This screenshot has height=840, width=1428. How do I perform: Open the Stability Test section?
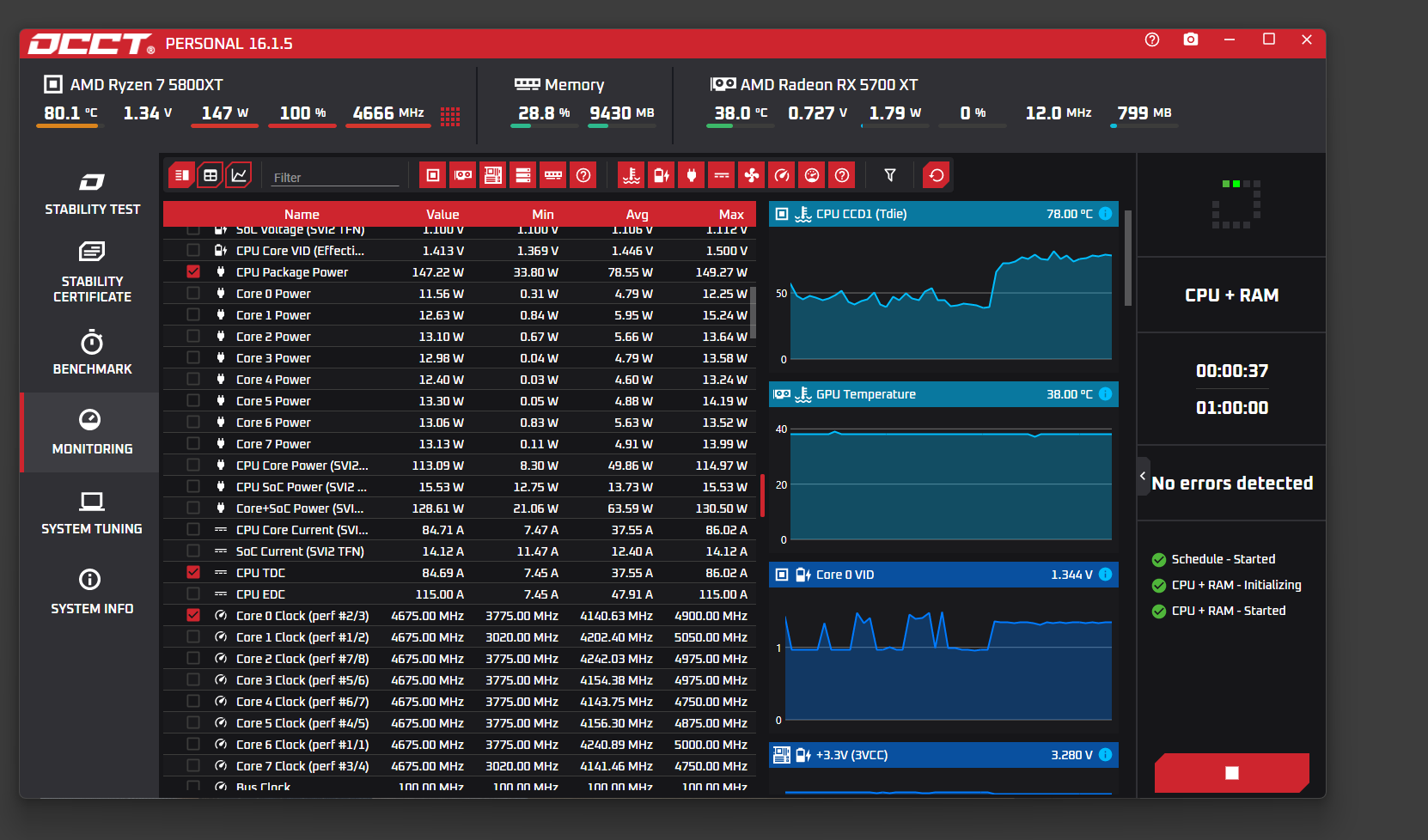click(92, 193)
